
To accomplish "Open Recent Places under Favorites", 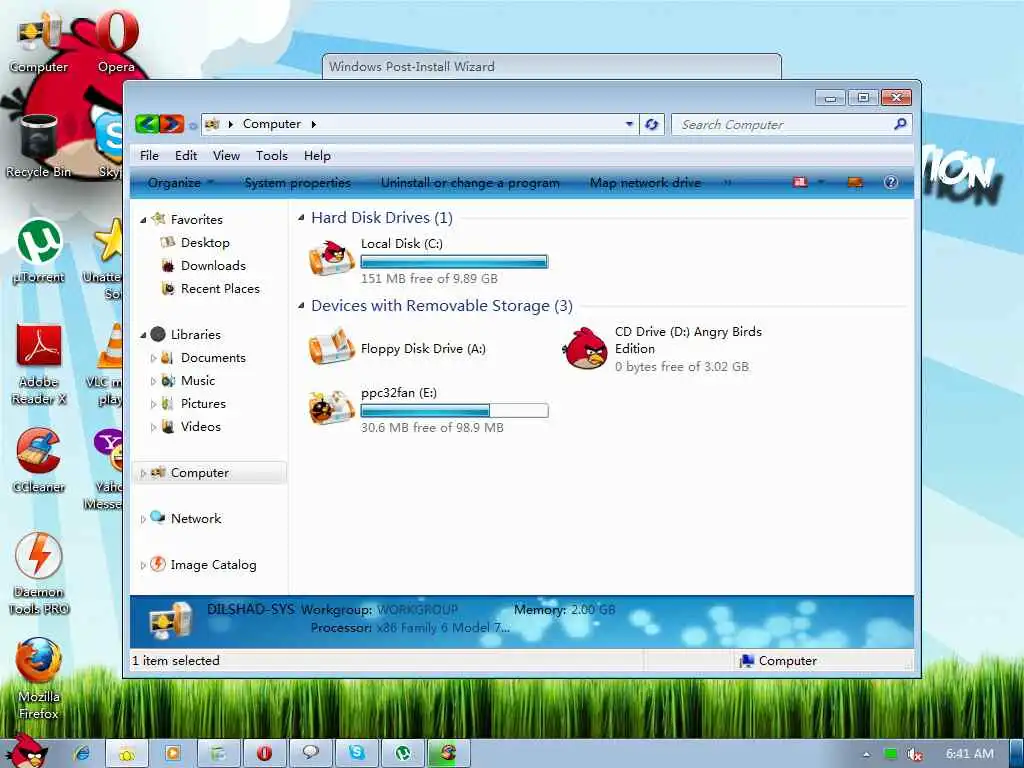I will tap(220, 288).
